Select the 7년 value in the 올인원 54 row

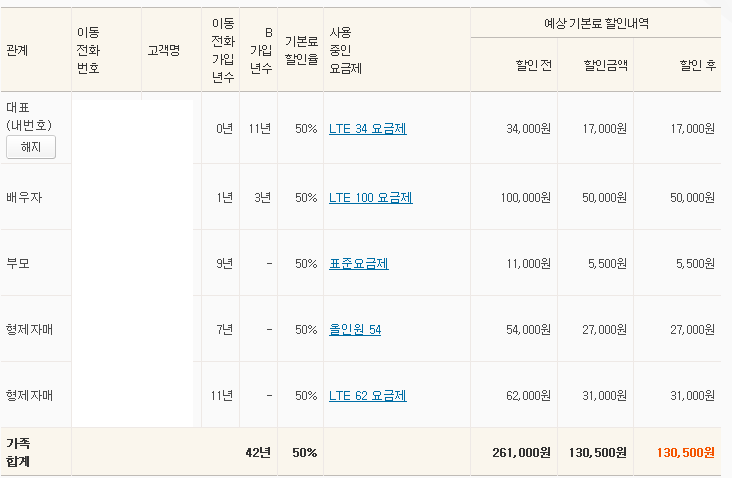[x=225, y=330]
